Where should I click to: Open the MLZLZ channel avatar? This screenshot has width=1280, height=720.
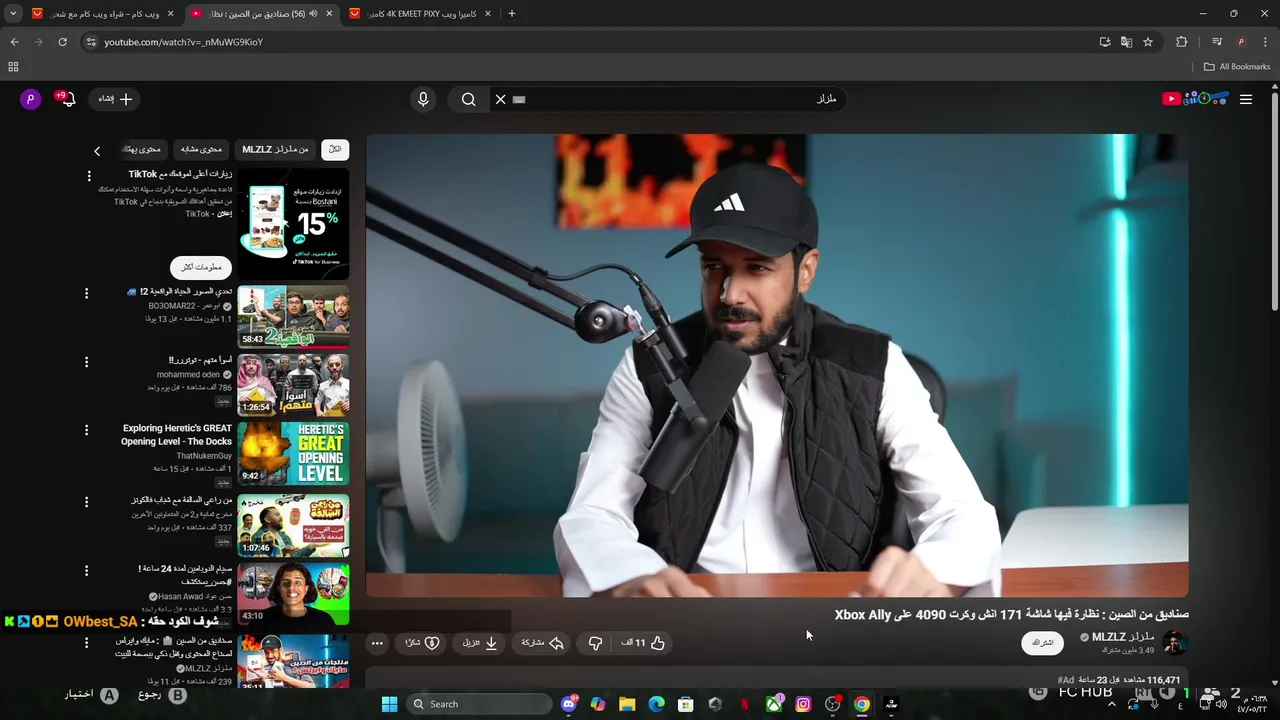tap(1175, 642)
